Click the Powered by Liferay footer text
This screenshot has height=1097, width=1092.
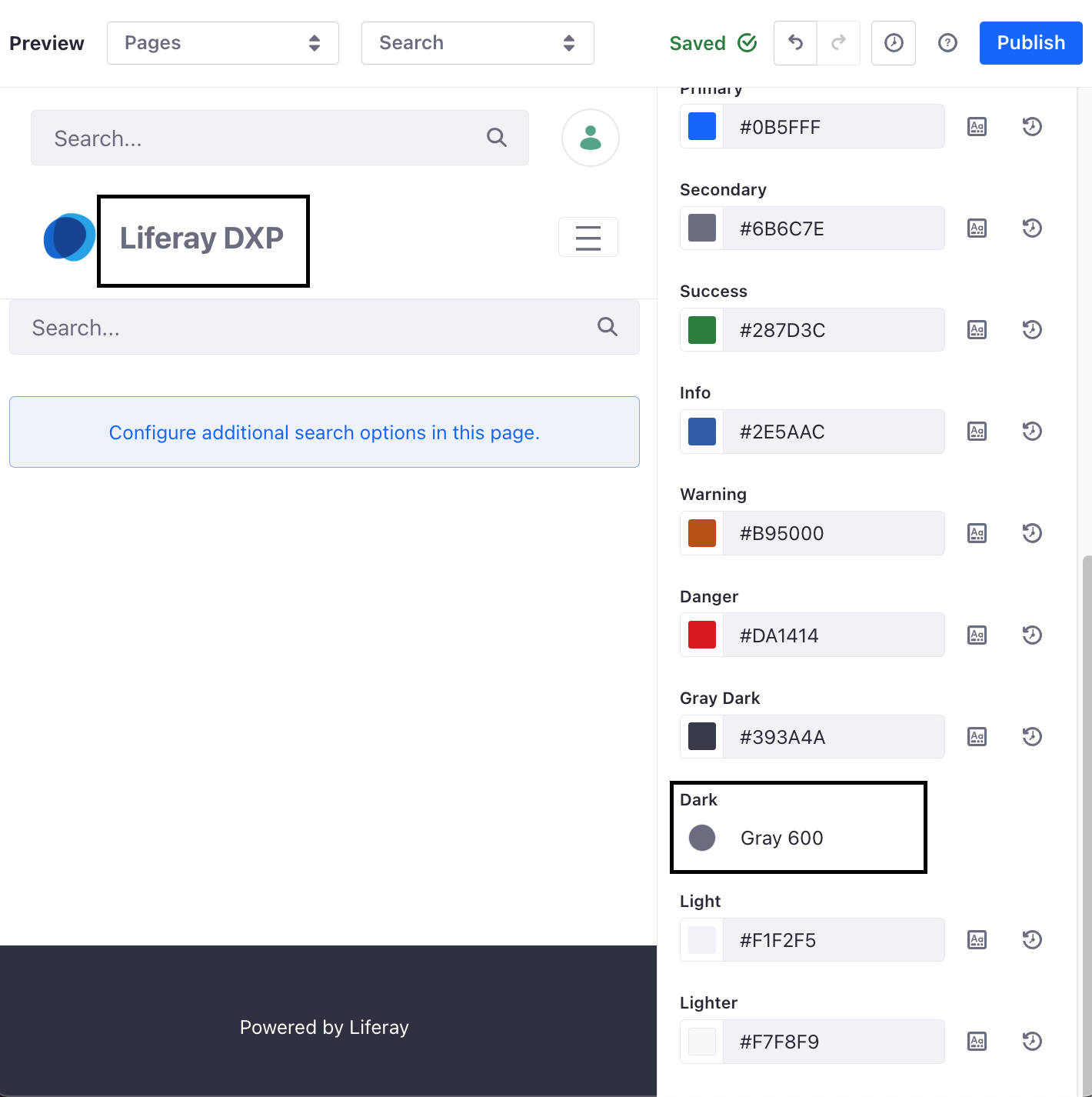325,1027
